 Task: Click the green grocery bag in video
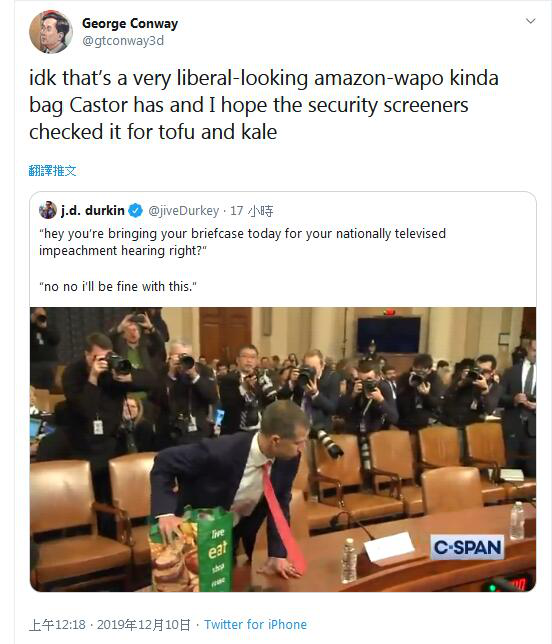[191, 550]
